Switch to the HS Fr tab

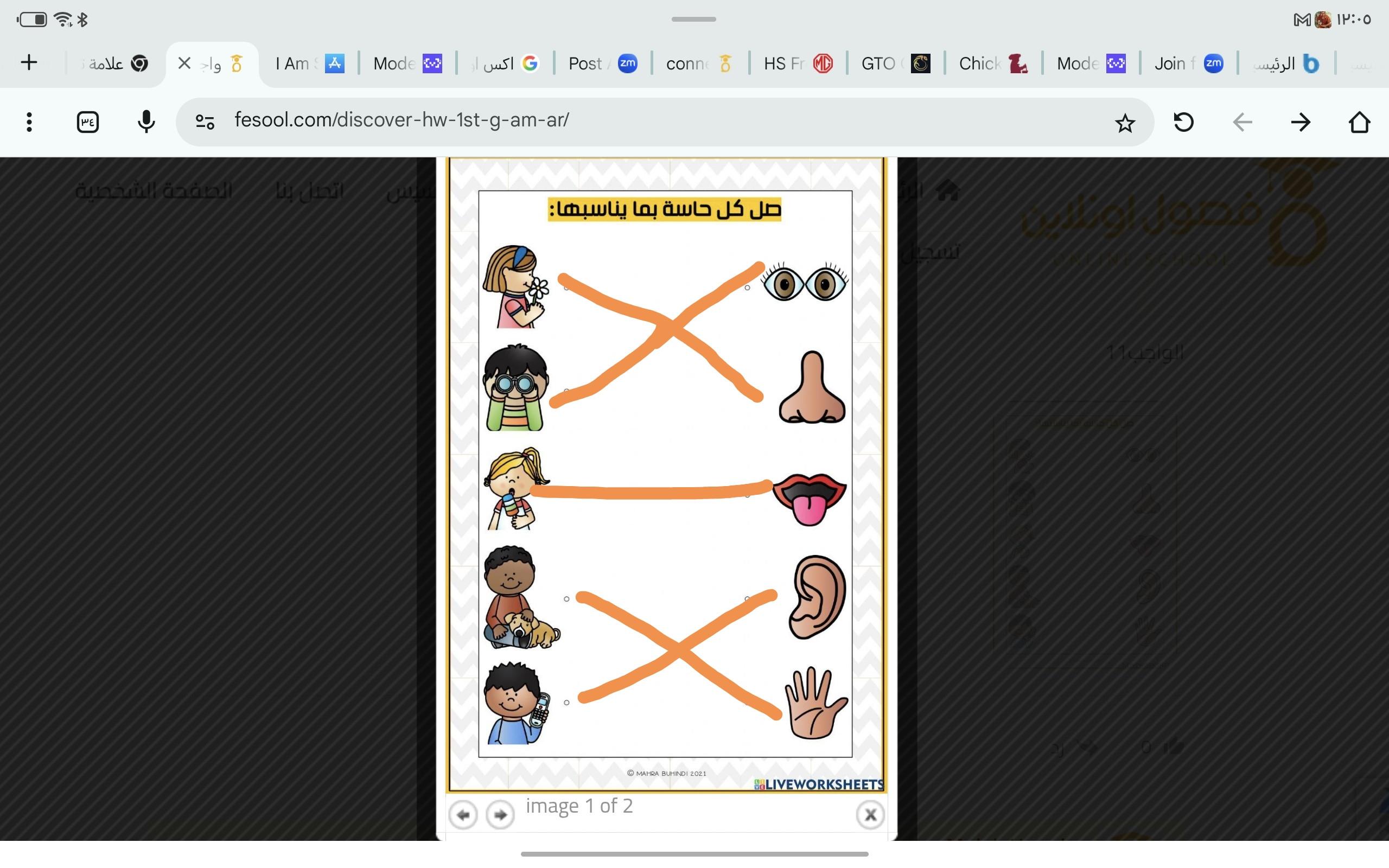[x=798, y=63]
